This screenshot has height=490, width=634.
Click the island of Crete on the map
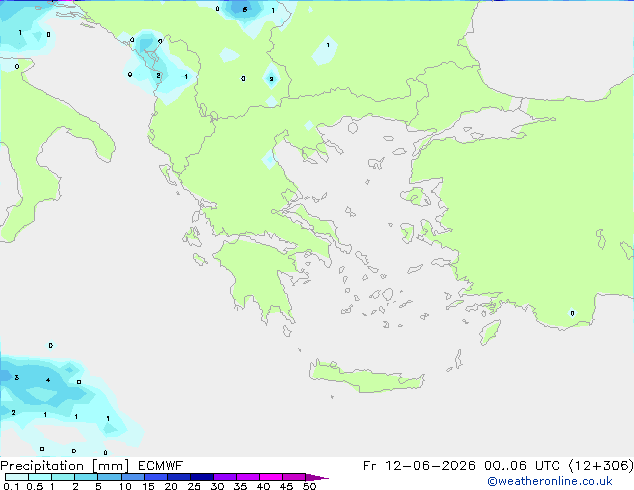point(366,377)
